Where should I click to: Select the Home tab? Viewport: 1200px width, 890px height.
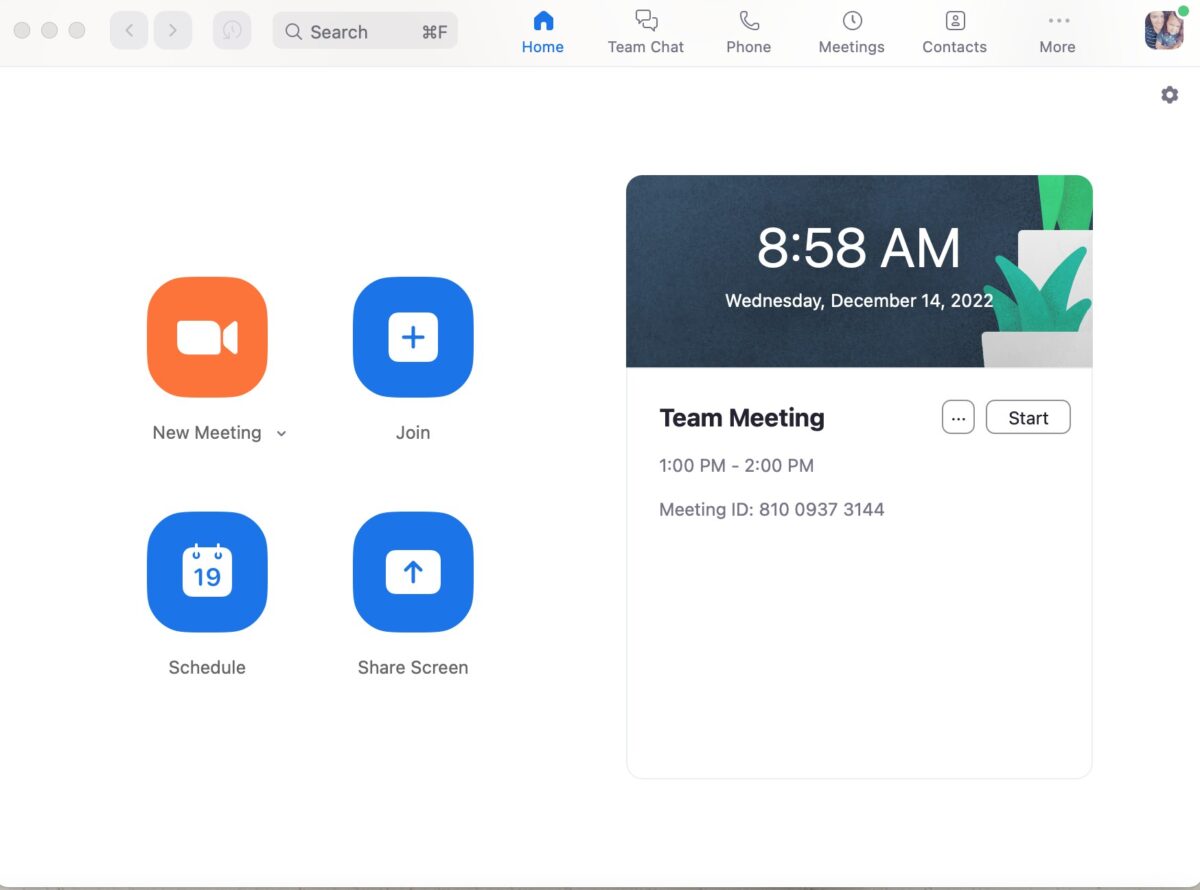[x=543, y=32]
